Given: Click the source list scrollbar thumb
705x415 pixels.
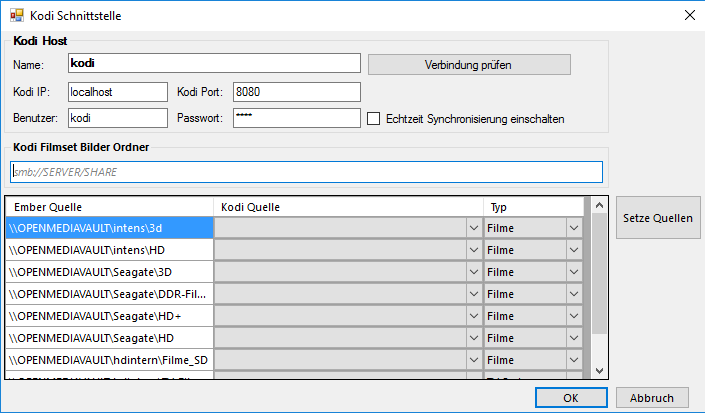Looking at the screenshot, I should 599,273.
